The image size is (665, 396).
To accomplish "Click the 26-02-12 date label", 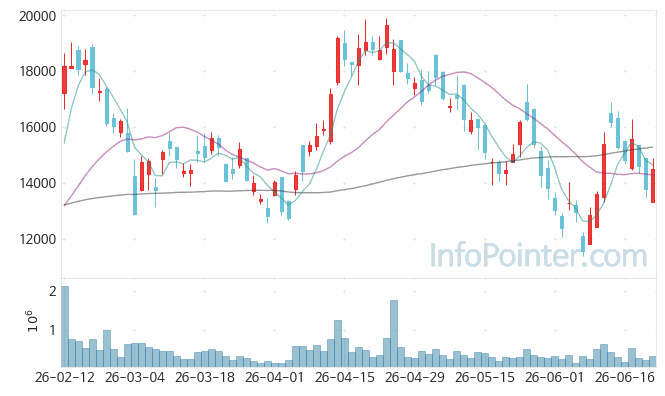I will click(64, 377).
